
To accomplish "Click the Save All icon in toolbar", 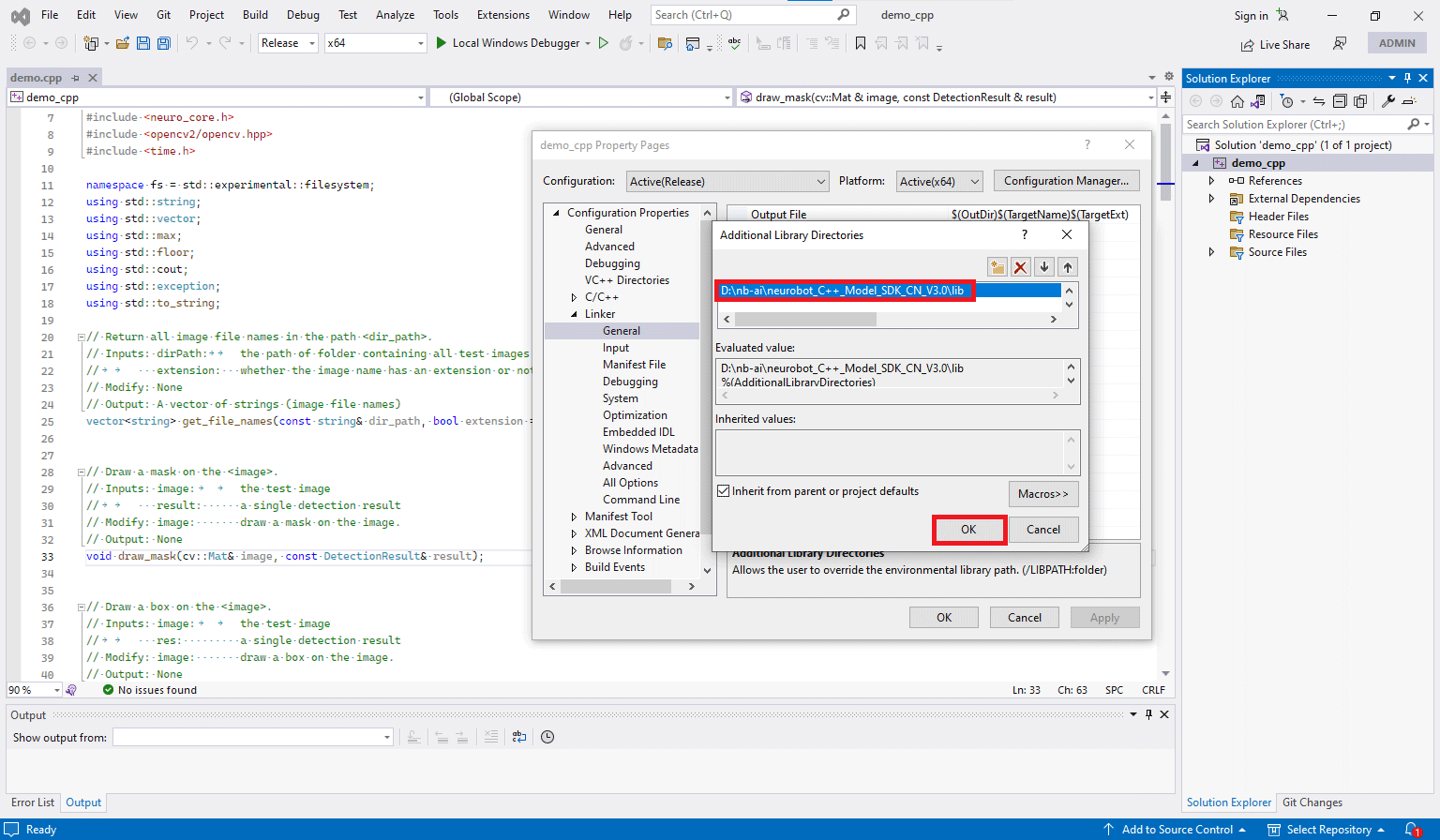I will pos(164,43).
